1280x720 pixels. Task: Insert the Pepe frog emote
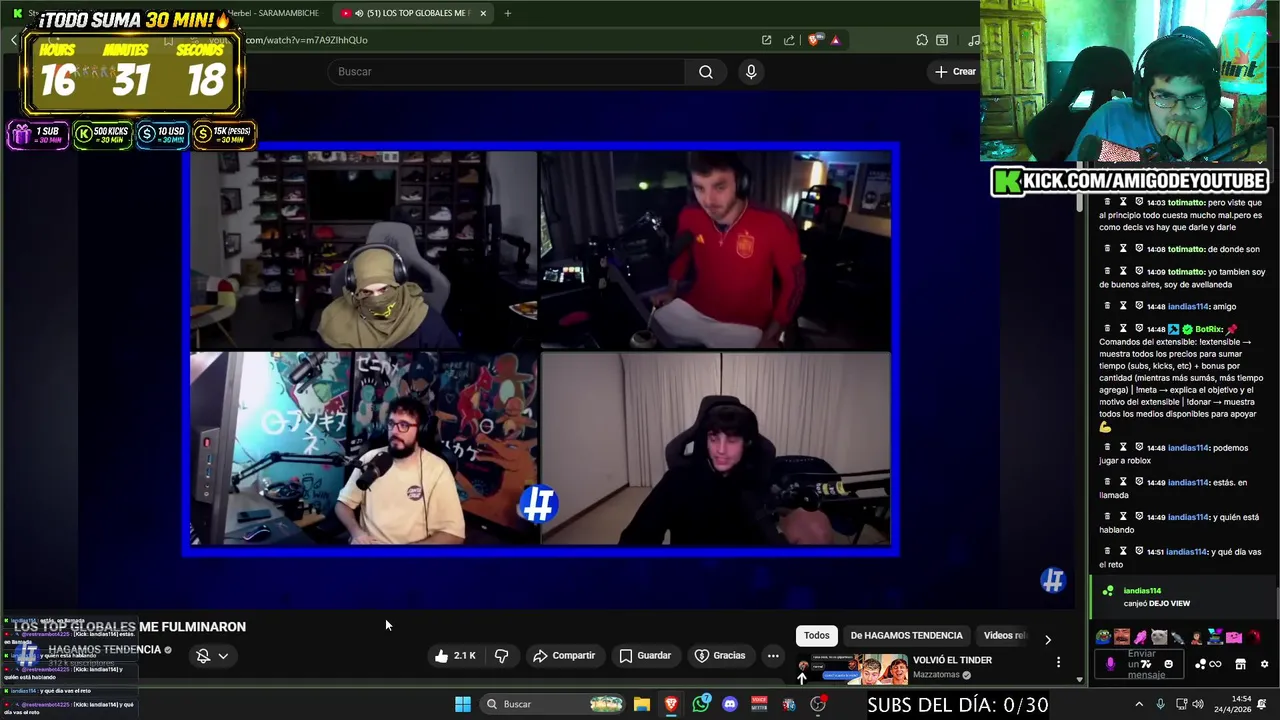click(x=1104, y=637)
